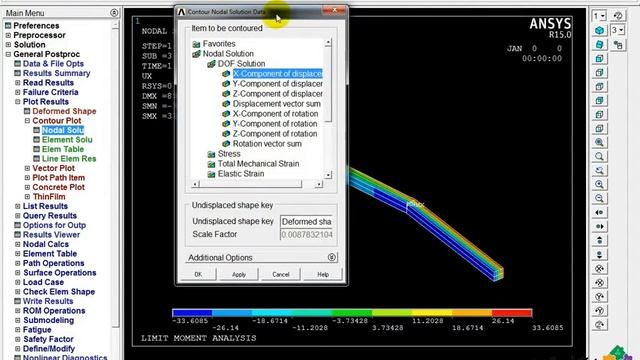Select Y-Component of displacement item
This screenshot has height=360, width=640.
pyautogui.click(x=278, y=84)
